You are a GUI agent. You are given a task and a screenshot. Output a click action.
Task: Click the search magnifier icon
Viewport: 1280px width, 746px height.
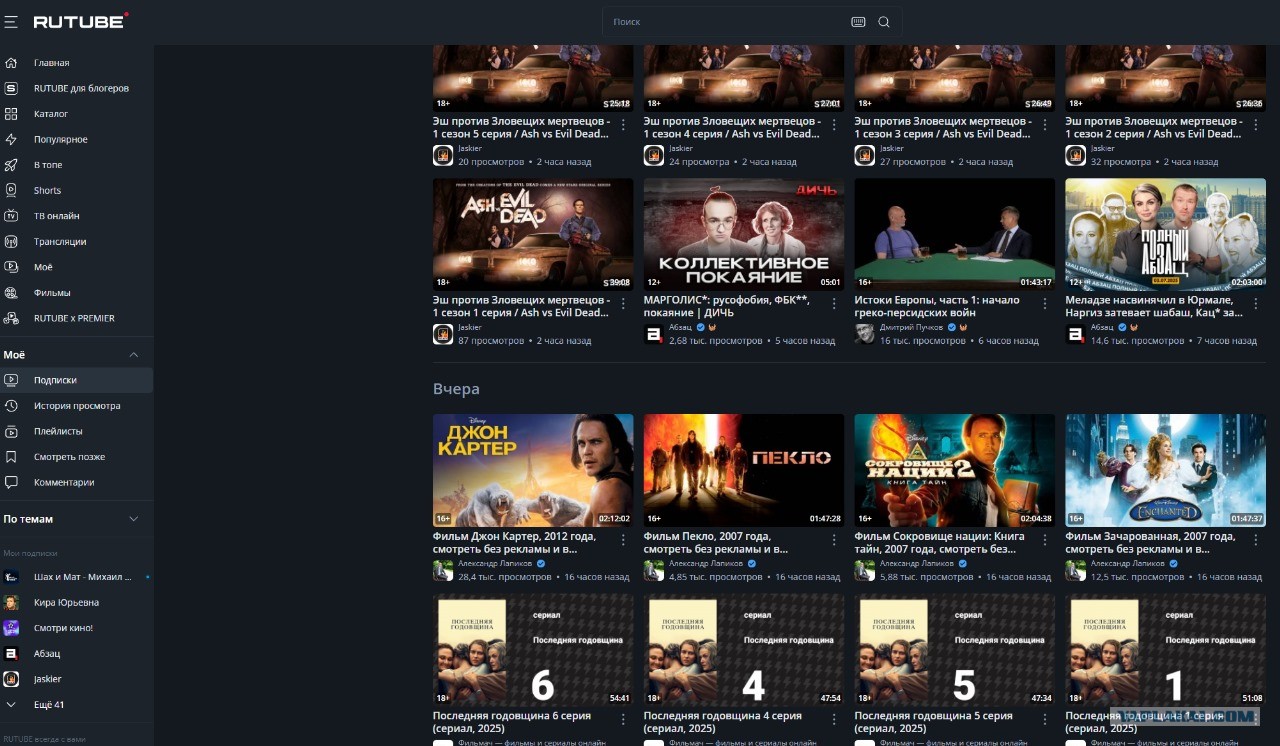pos(884,22)
